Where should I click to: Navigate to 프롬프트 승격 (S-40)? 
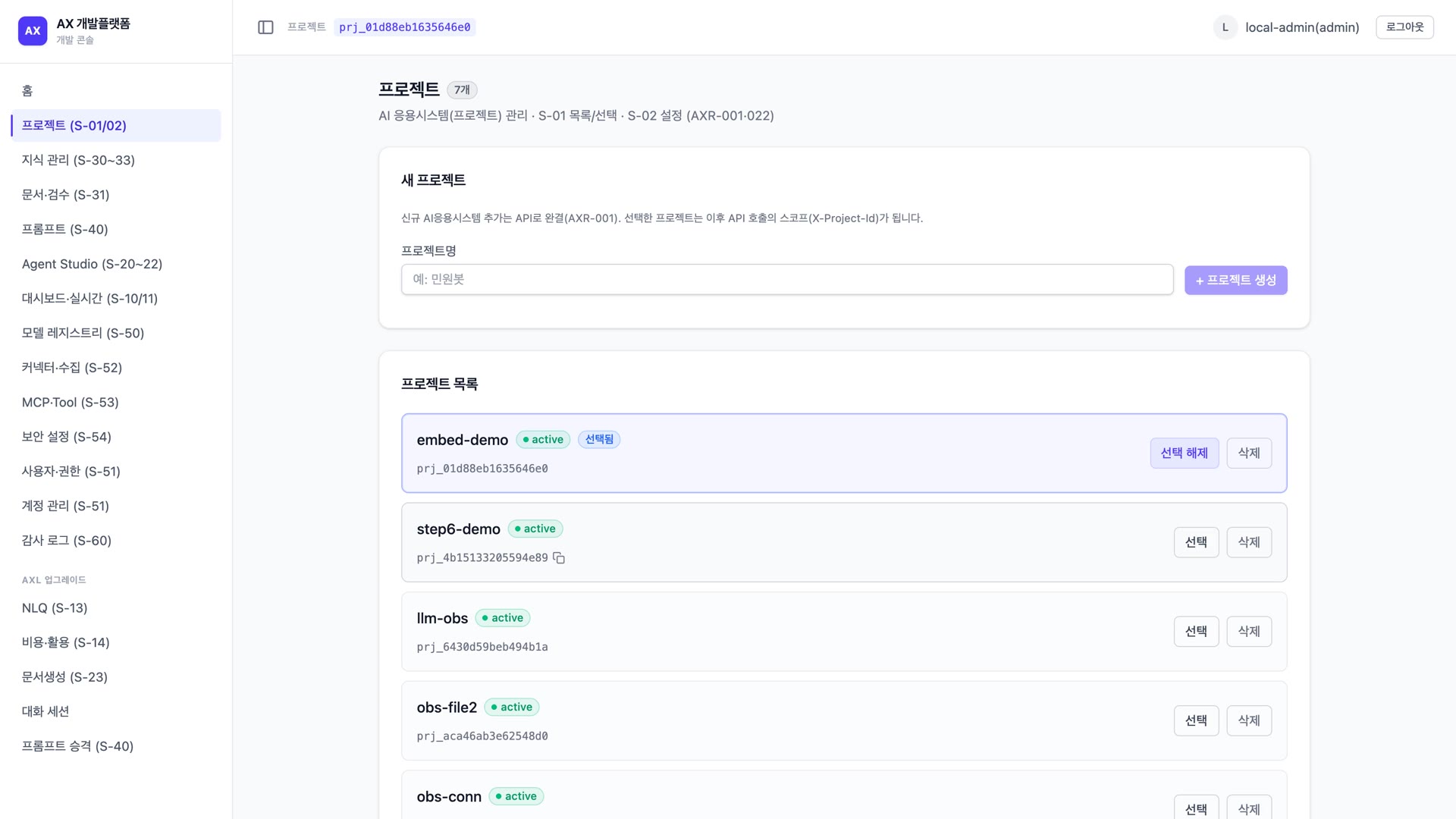click(116, 746)
